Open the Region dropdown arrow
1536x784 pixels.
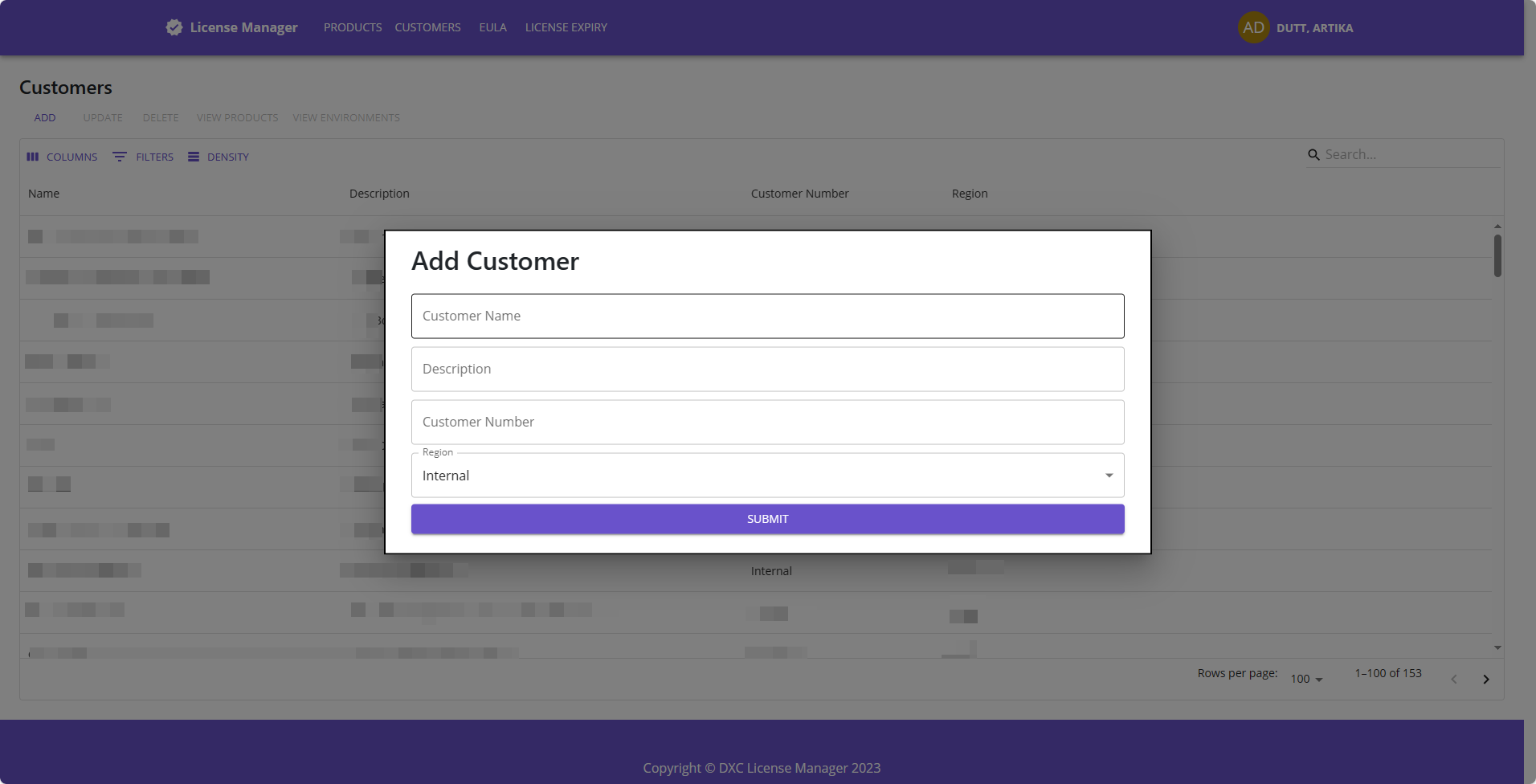coord(1109,476)
